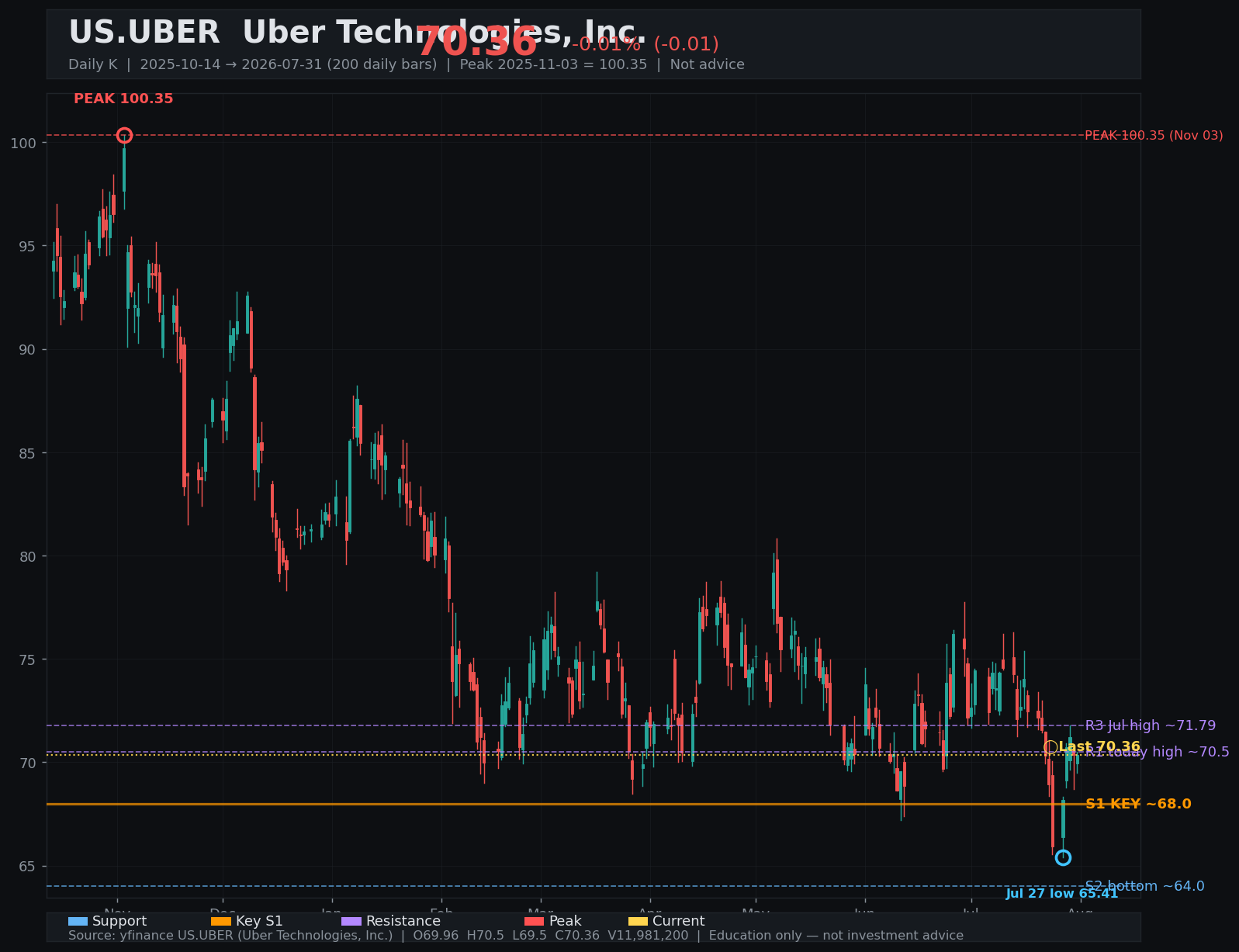
Task: Select the "Resistance" legend label
Action: pos(403,922)
